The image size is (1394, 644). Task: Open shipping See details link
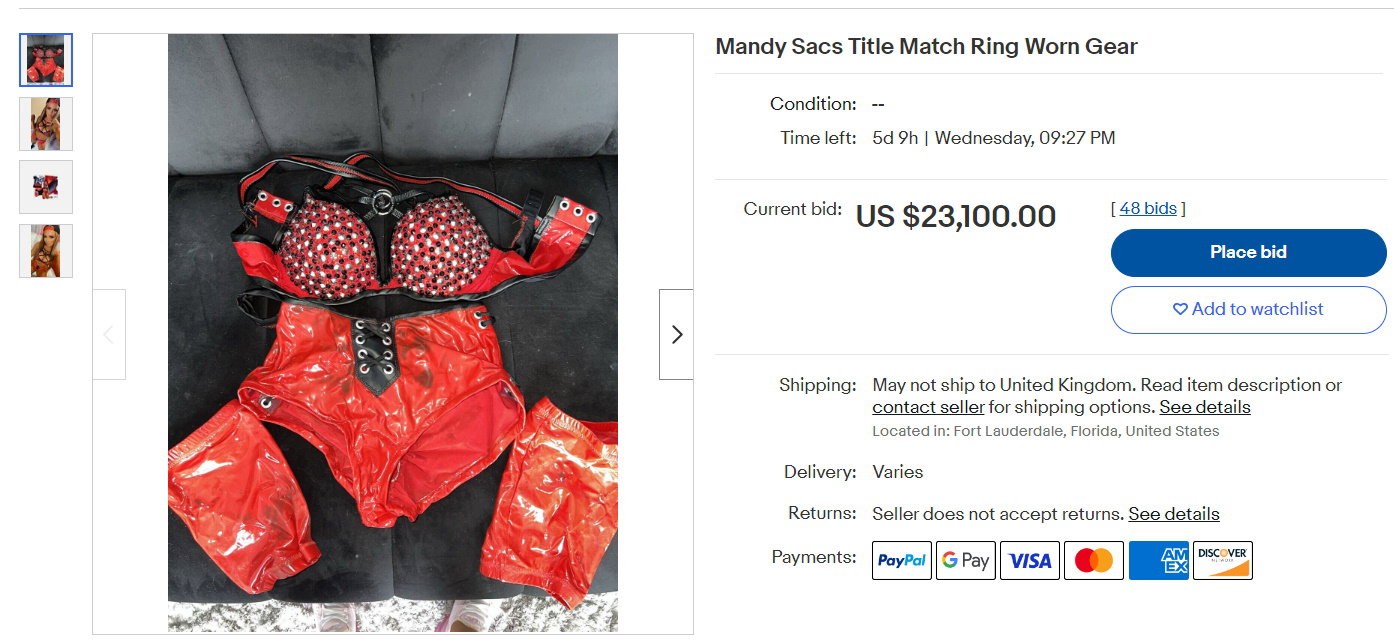point(1205,407)
